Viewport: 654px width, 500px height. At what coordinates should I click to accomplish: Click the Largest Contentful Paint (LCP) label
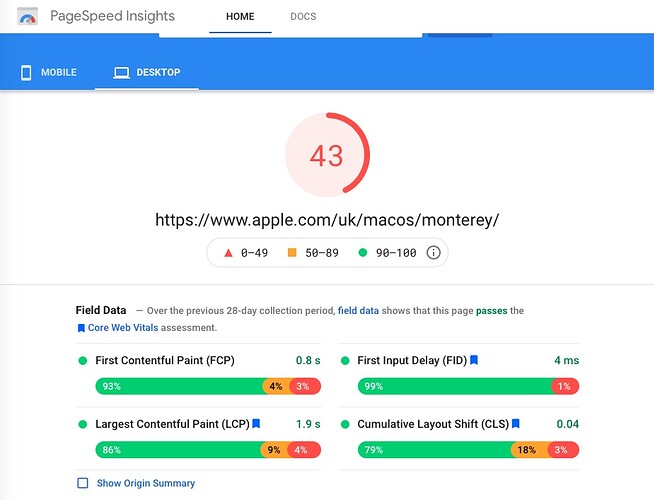[x=172, y=424]
